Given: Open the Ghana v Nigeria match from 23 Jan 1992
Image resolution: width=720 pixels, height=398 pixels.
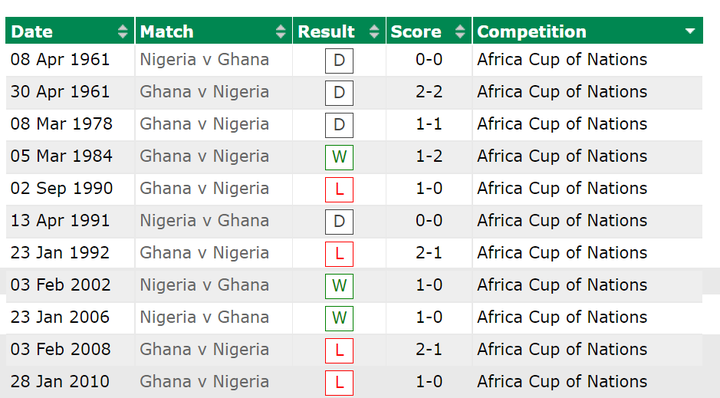Looking at the screenshot, I should (204, 253).
